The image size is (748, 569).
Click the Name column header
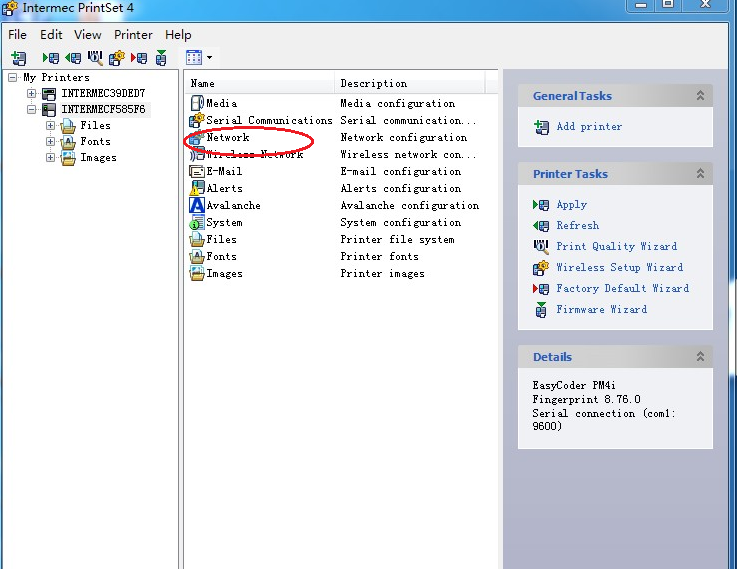pos(260,83)
